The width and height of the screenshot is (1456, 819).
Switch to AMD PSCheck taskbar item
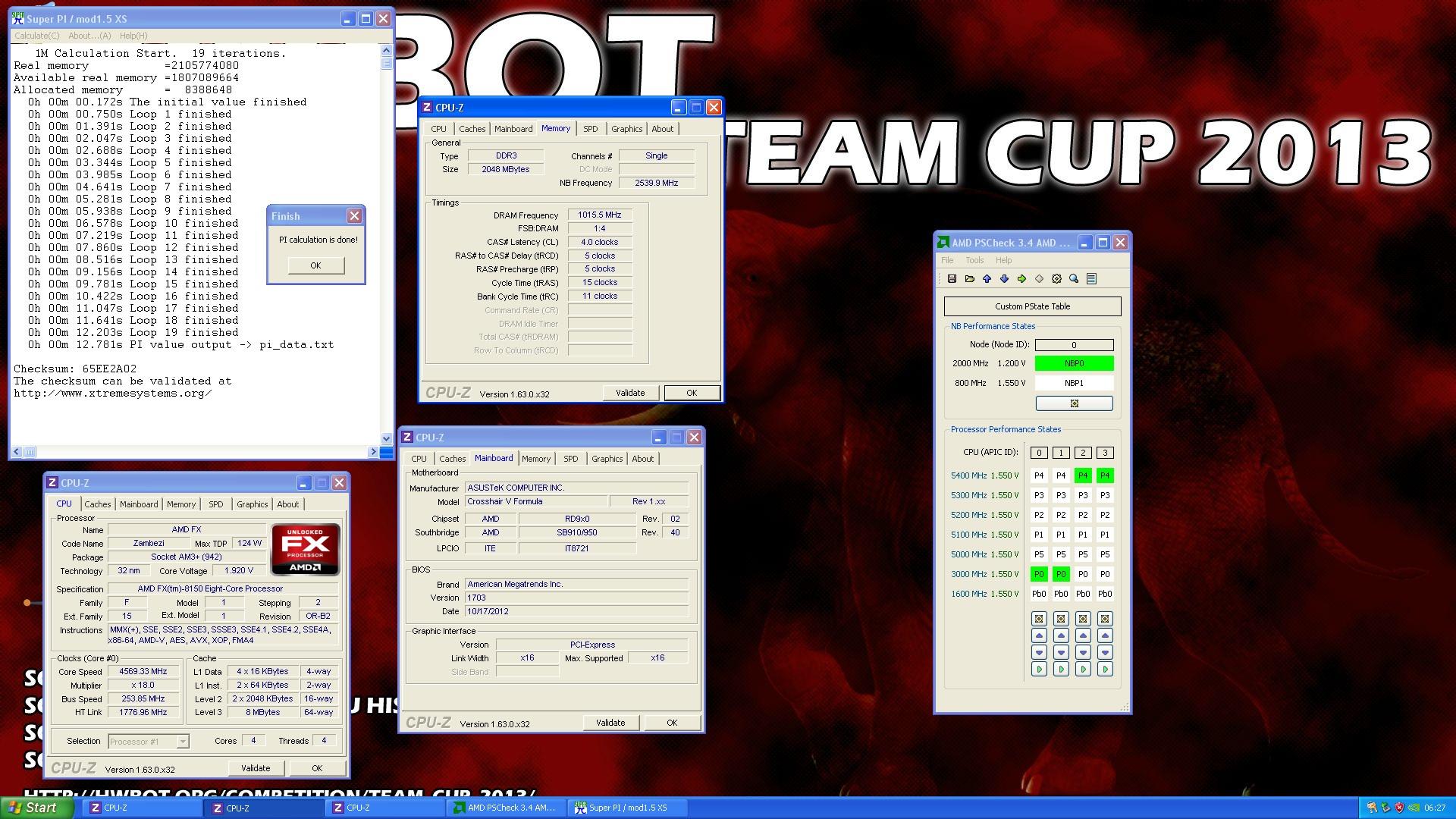pos(505,808)
